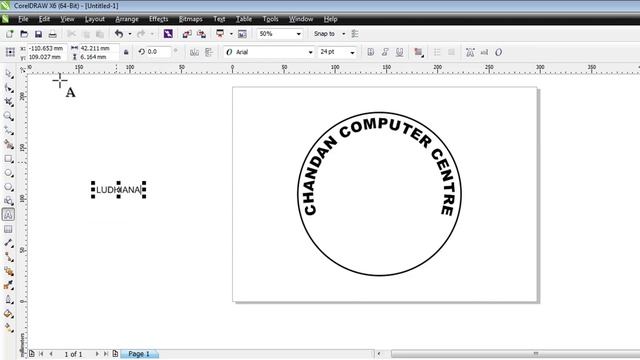Open the File menu
The image size is (640, 360).
[x=23, y=19]
